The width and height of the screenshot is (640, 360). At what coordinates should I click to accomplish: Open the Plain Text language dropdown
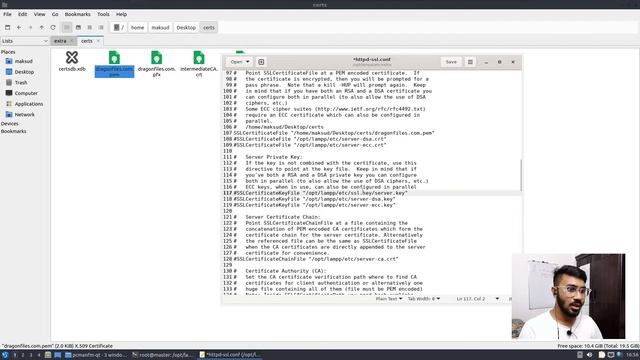click(389, 299)
